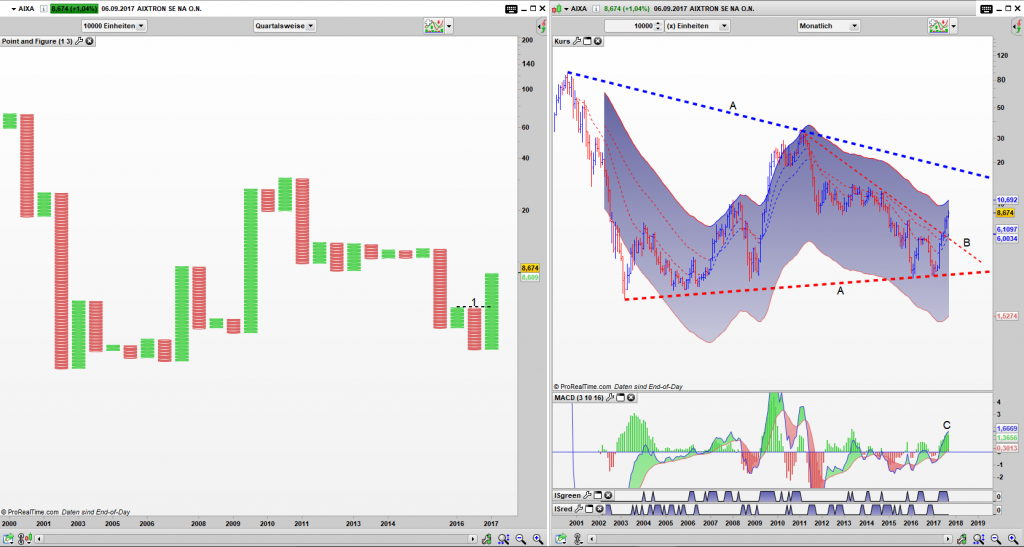Viewport: 1024px width, 547px height.
Task: Maximize the Kurs panel with its window icon
Action: pyautogui.click(x=586, y=41)
